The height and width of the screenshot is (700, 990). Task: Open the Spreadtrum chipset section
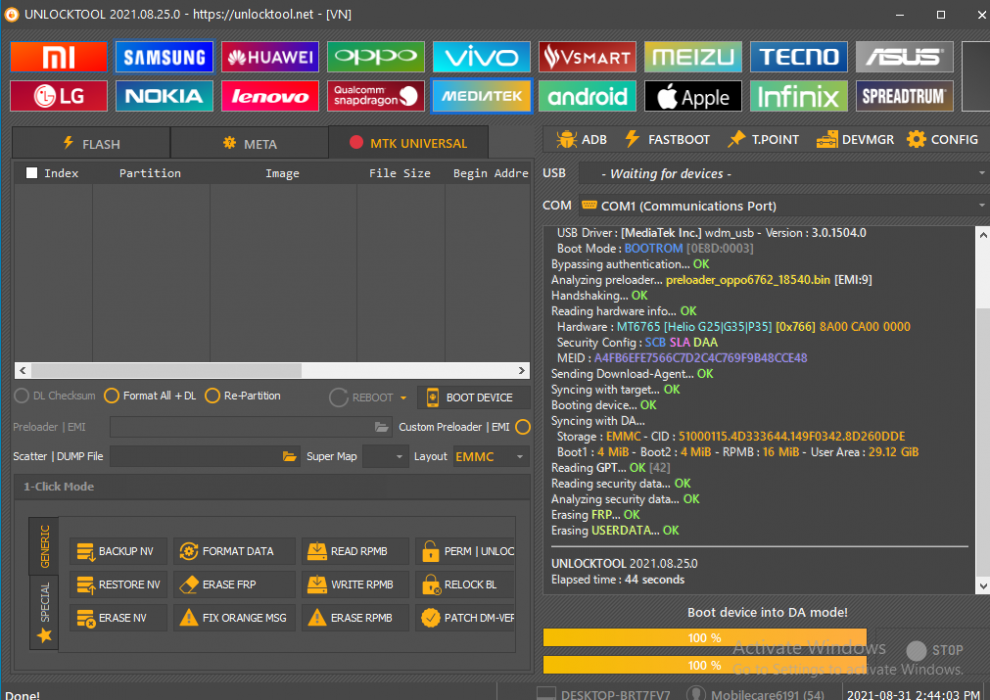click(904, 96)
